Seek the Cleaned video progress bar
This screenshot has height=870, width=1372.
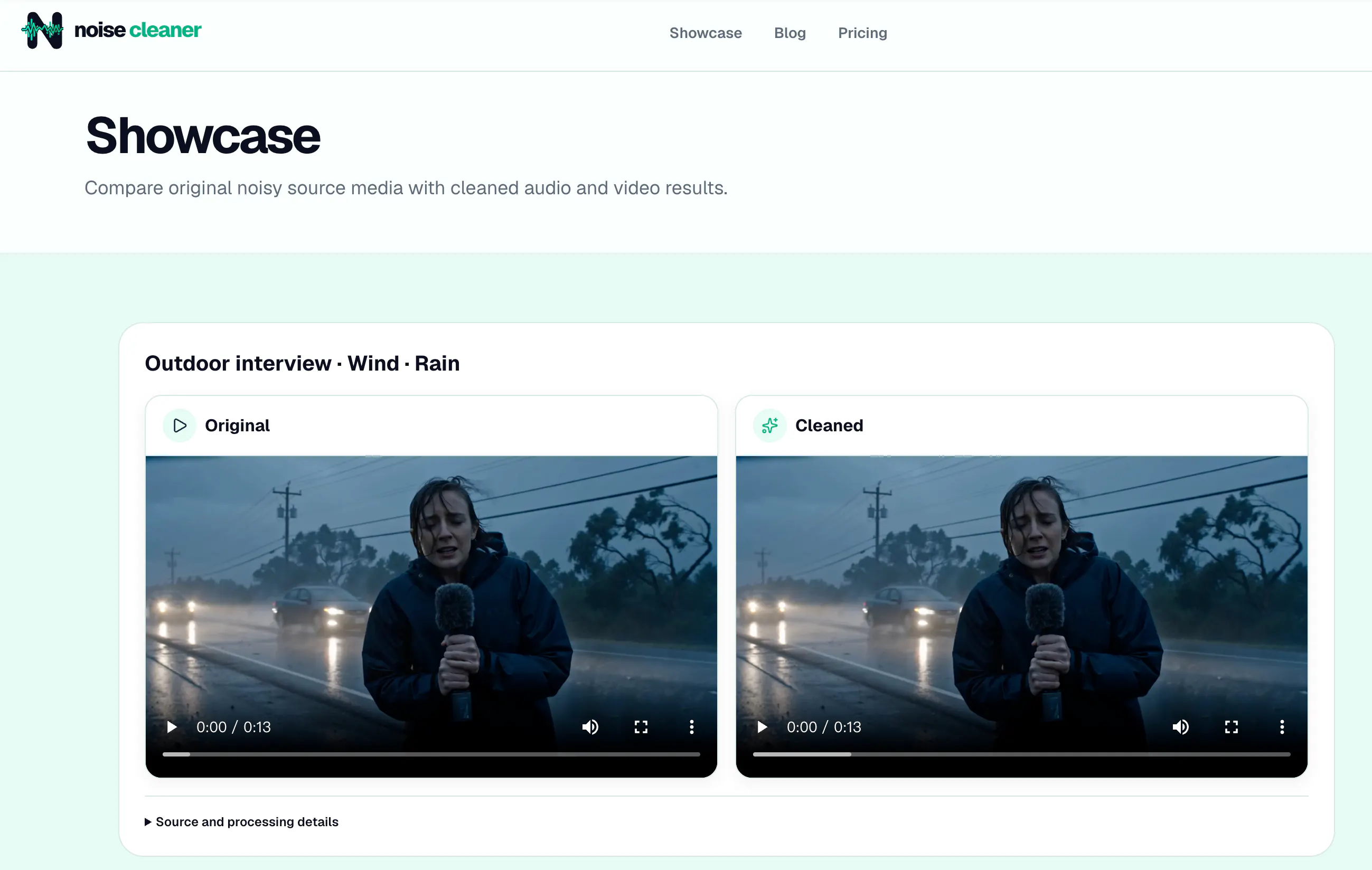click(x=1021, y=754)
